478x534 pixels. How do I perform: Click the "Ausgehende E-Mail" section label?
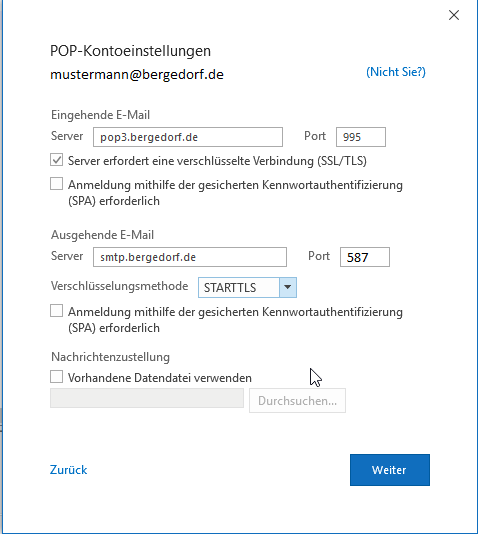pos(102,235)
